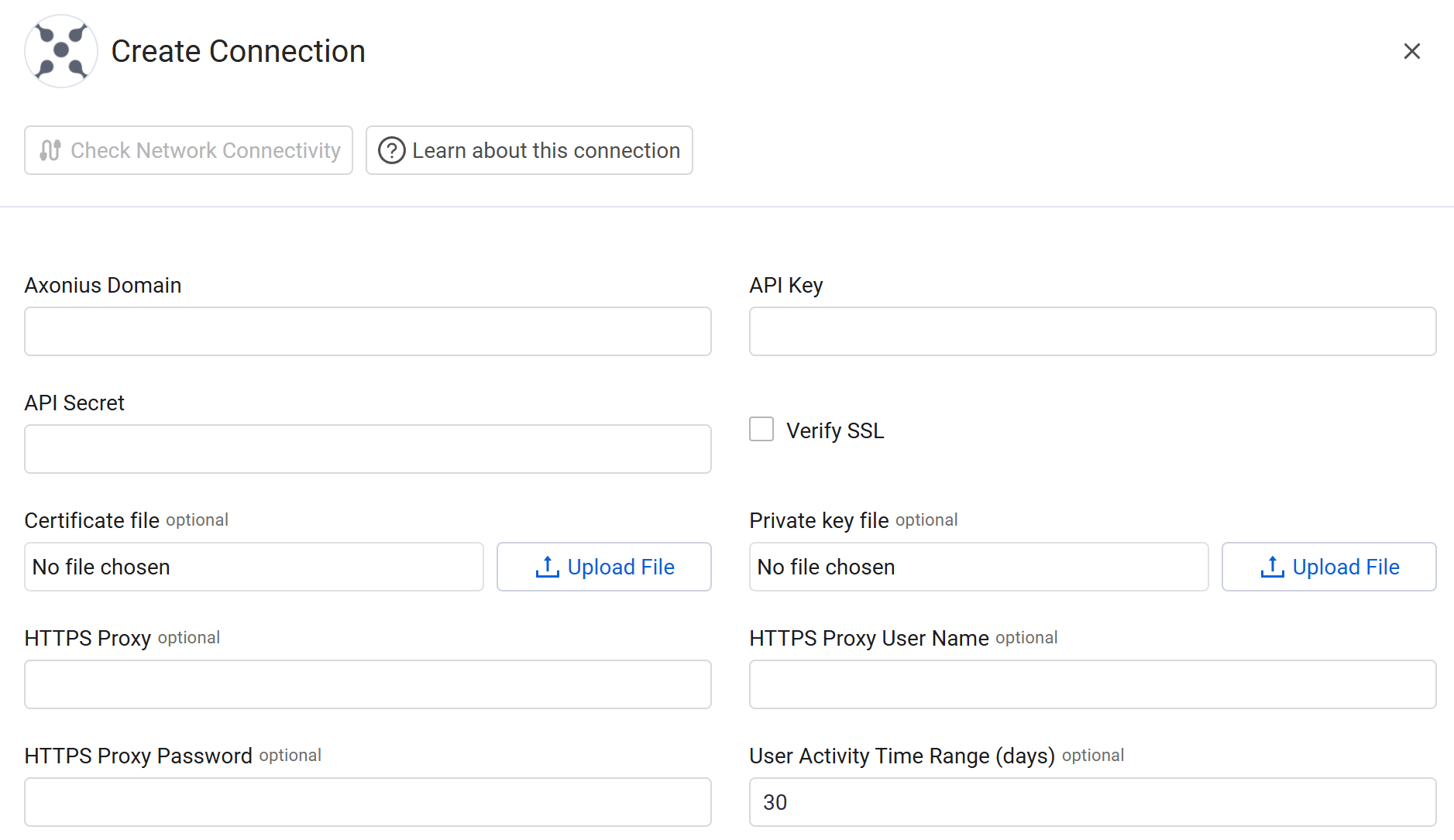Click the Axonius Domain input field

pyautogui.click(x=367, y=331)
